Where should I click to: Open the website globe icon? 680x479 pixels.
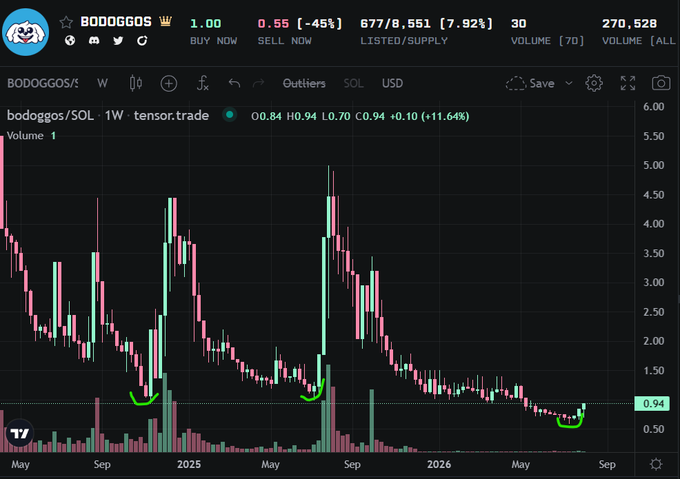[x=70, y=41]
